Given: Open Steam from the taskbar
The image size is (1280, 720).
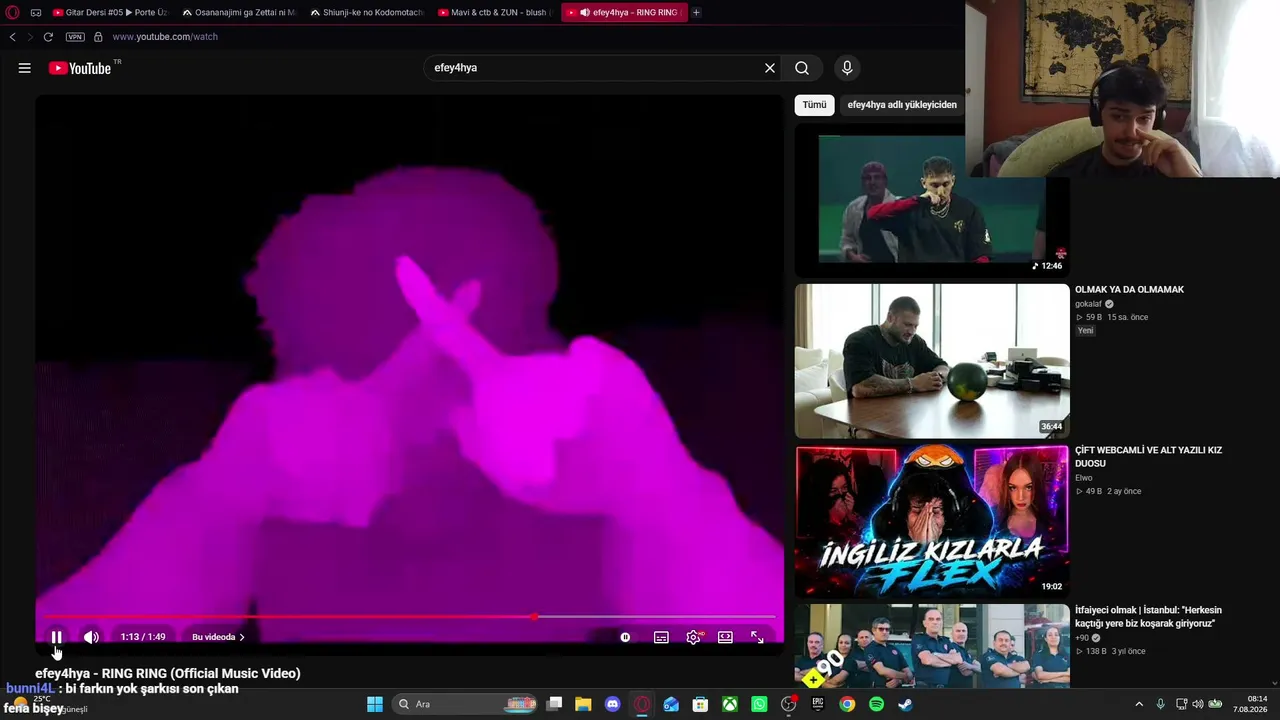Looking at the screenshot, I should pos(905,704).
